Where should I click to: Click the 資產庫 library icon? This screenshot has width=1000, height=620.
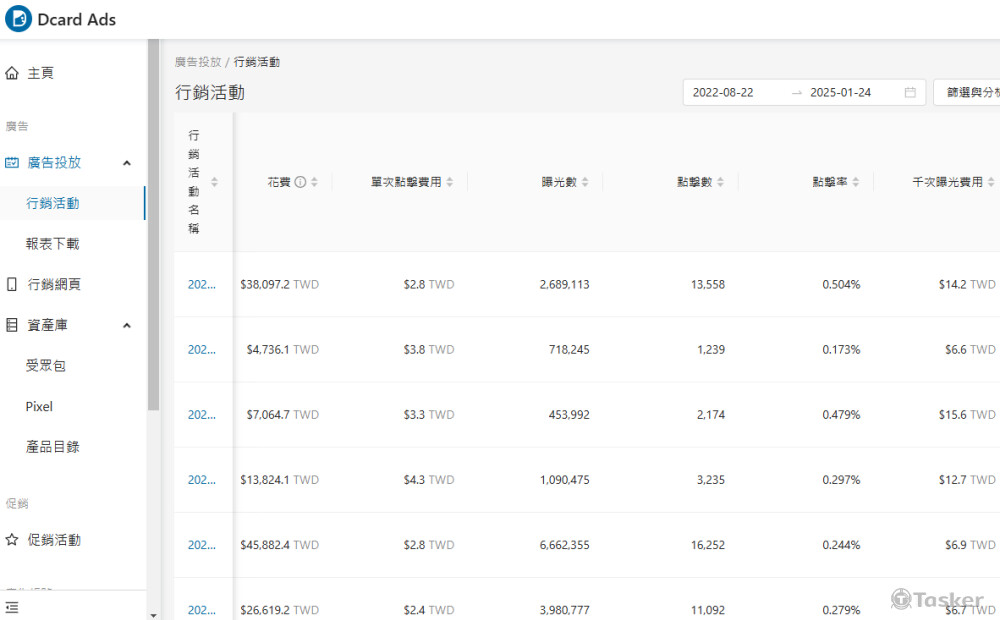point(11,324)
